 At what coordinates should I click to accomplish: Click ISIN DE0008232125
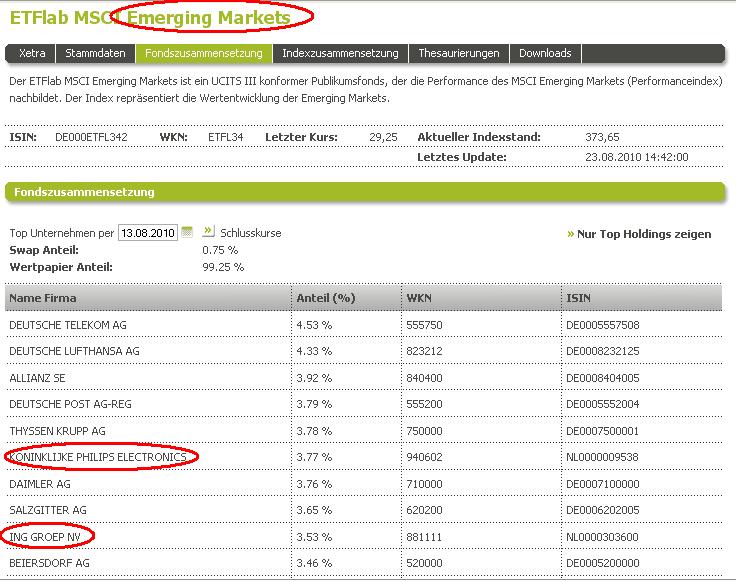point(603,351)
